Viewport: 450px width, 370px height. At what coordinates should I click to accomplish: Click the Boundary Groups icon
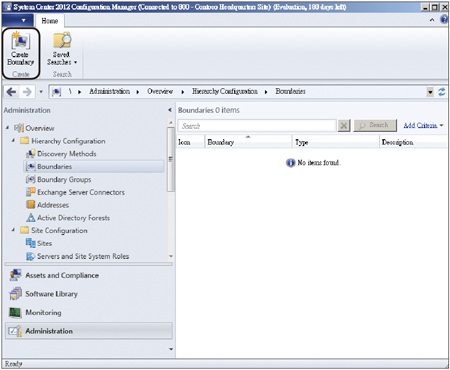pyautogui.click(x=31, y=179)
